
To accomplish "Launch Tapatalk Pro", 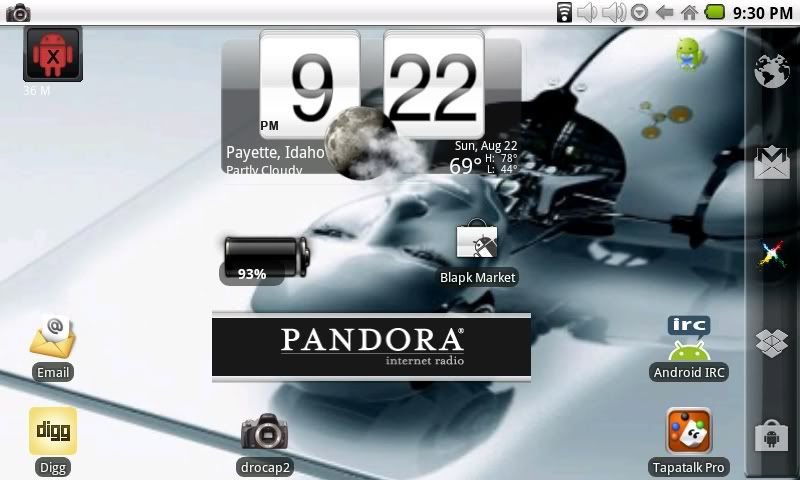I will [689, 442].
